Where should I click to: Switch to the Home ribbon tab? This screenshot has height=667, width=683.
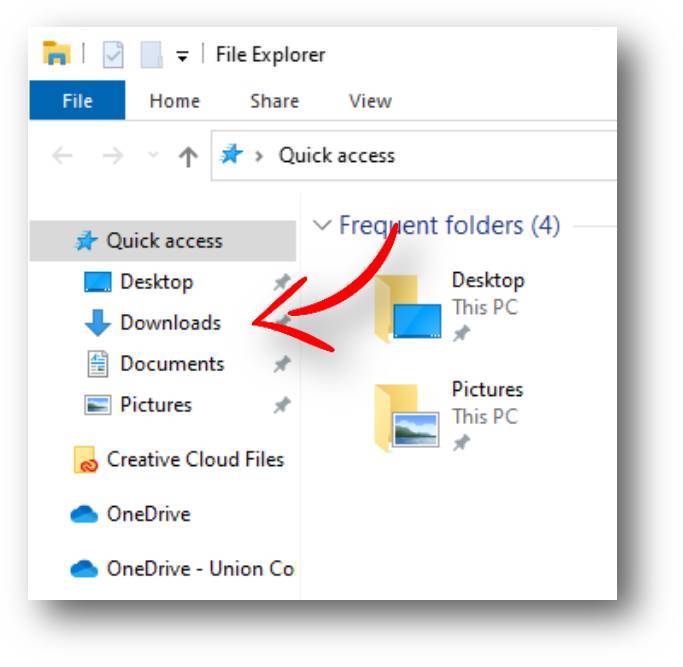tap(175, 101)
